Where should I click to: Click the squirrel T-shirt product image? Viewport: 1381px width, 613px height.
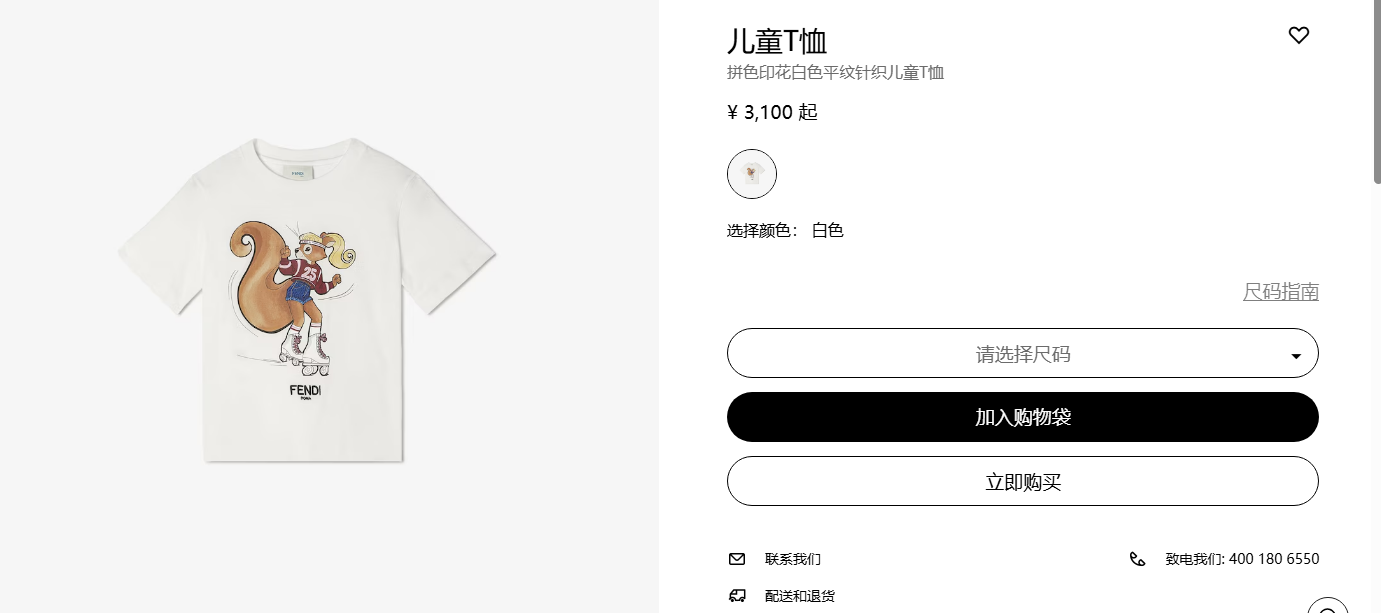307,300
